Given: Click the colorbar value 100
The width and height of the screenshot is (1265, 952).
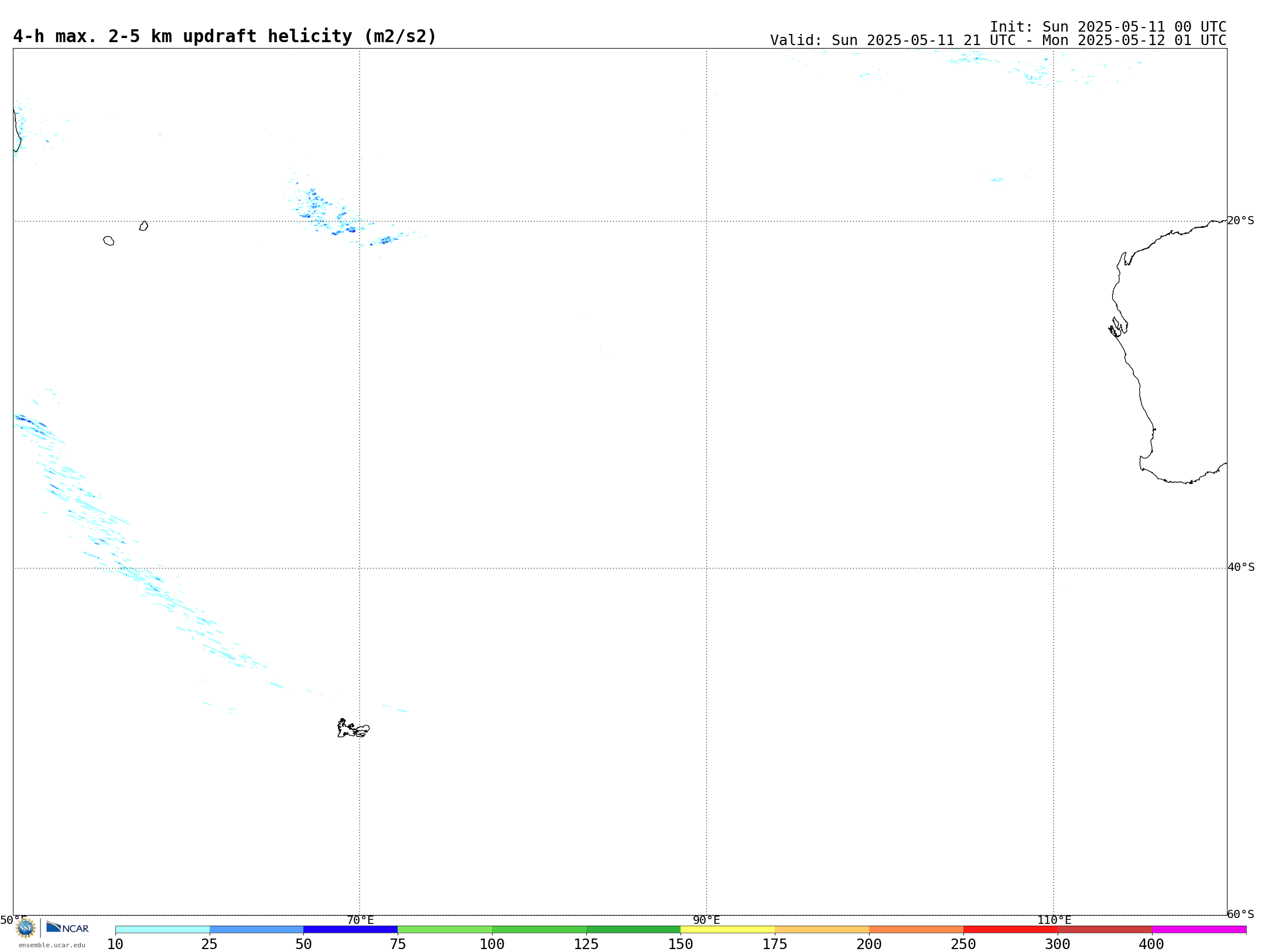Looking at the screenshot, I should point(492,944).
